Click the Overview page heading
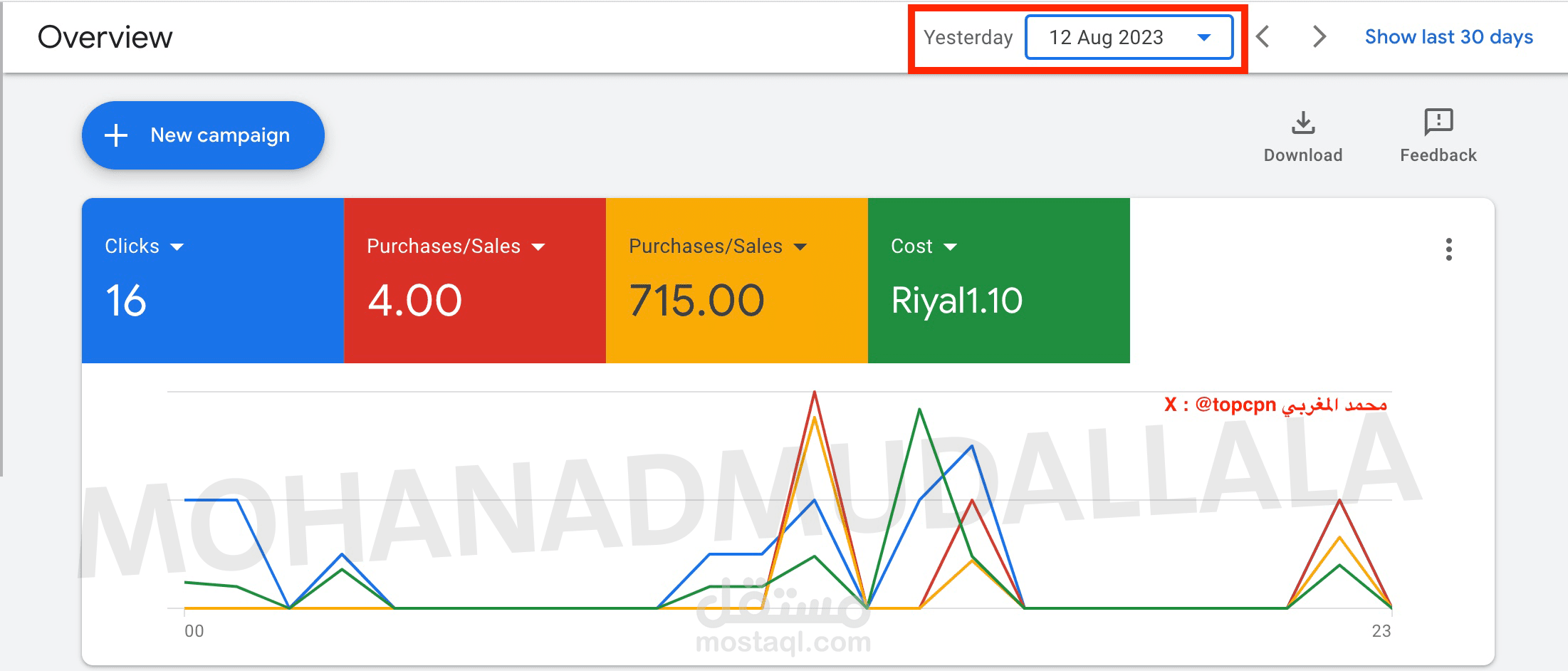The image size is (1568, 671). pyautogui.click(x=105, y=37)
